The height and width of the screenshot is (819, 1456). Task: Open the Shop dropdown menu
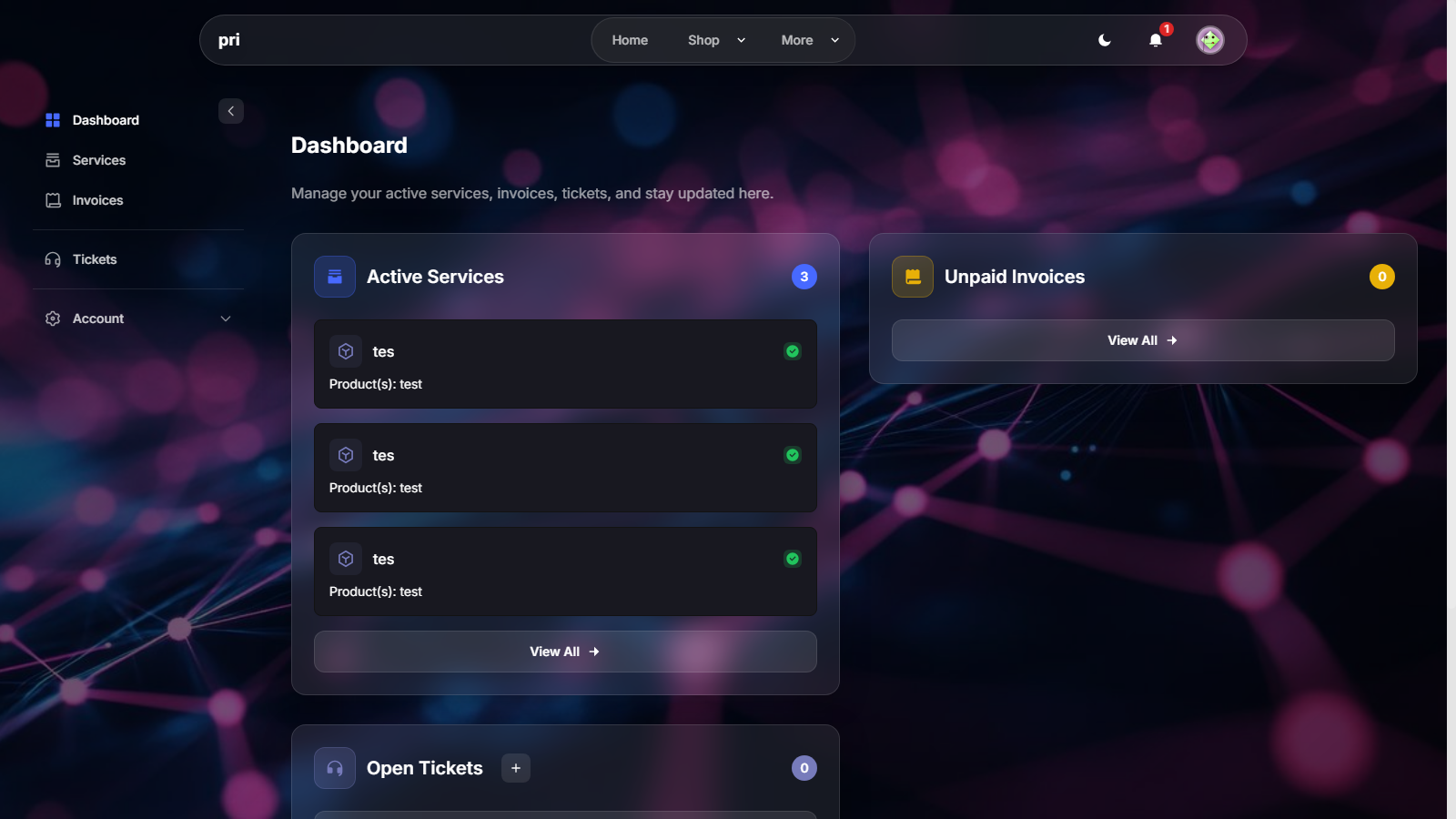(716, 40)
